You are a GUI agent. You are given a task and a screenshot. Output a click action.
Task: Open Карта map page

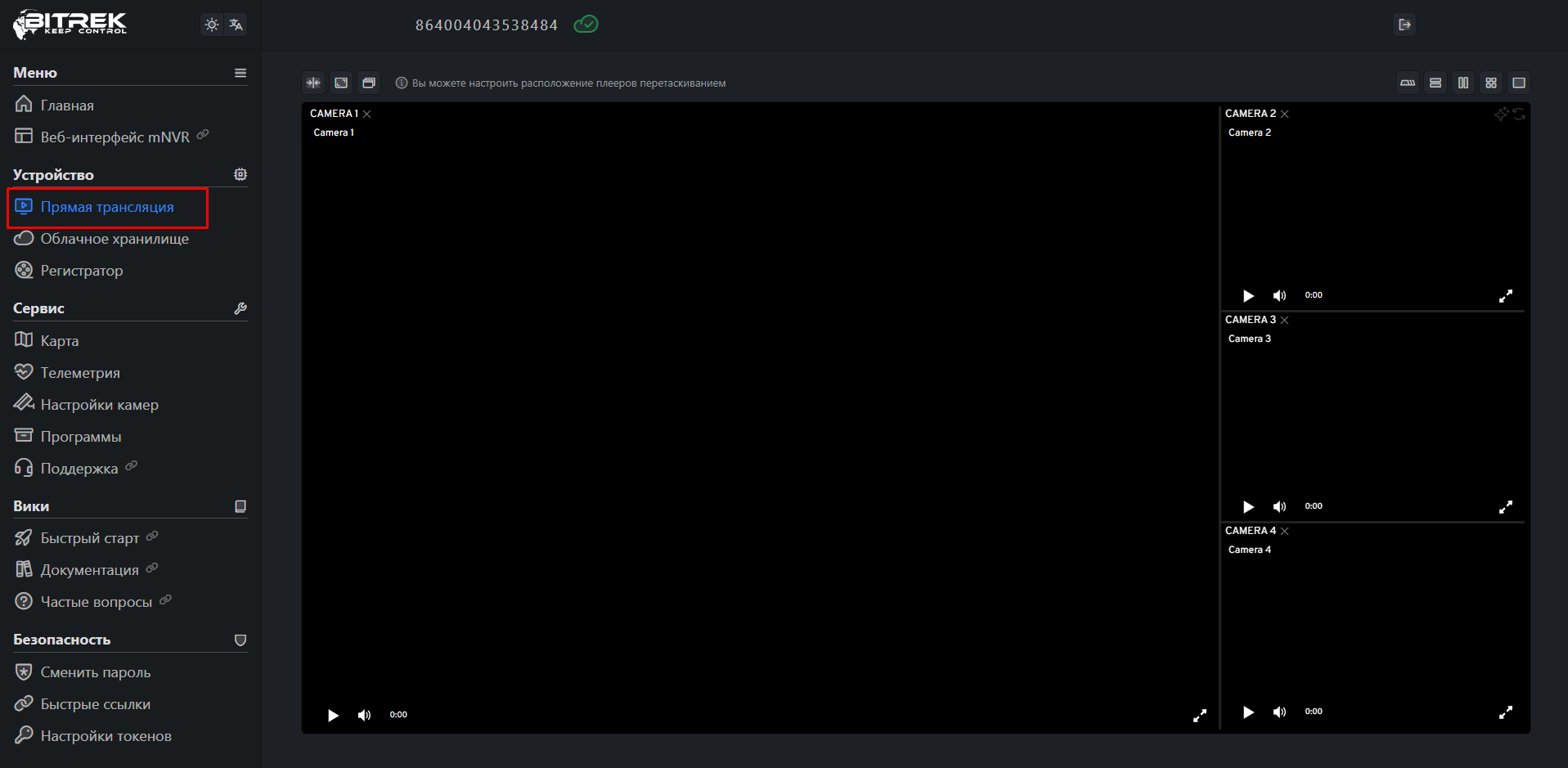pos(47,340)
